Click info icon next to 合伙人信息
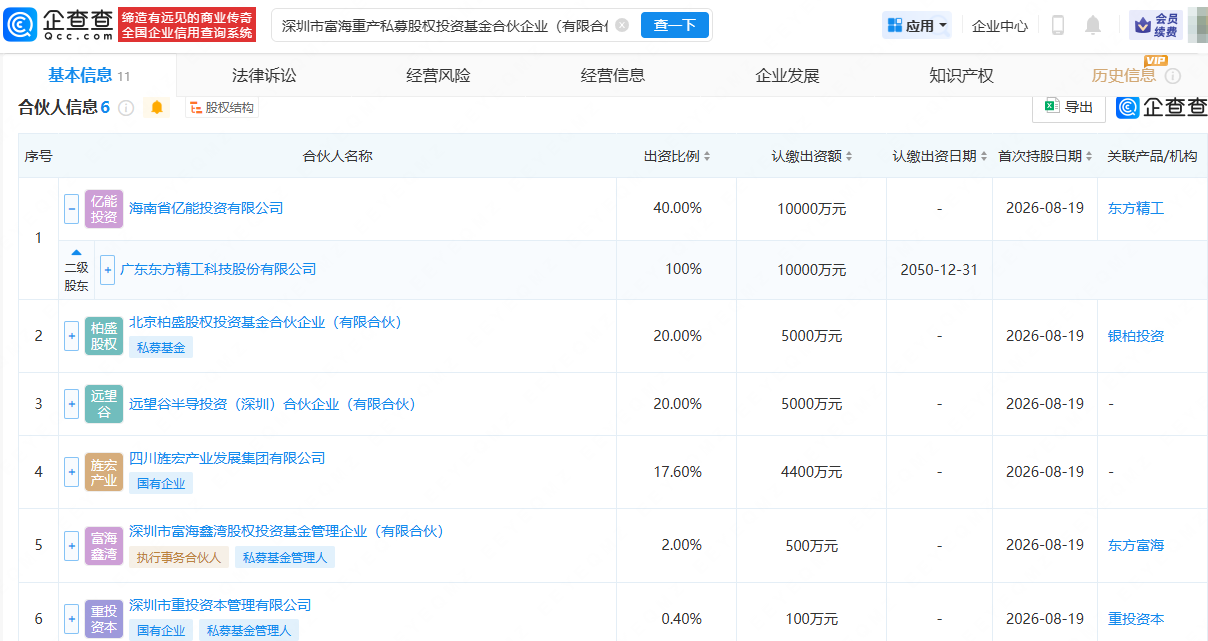This screenshot has width=1208, height=641. tap(126, 108)
